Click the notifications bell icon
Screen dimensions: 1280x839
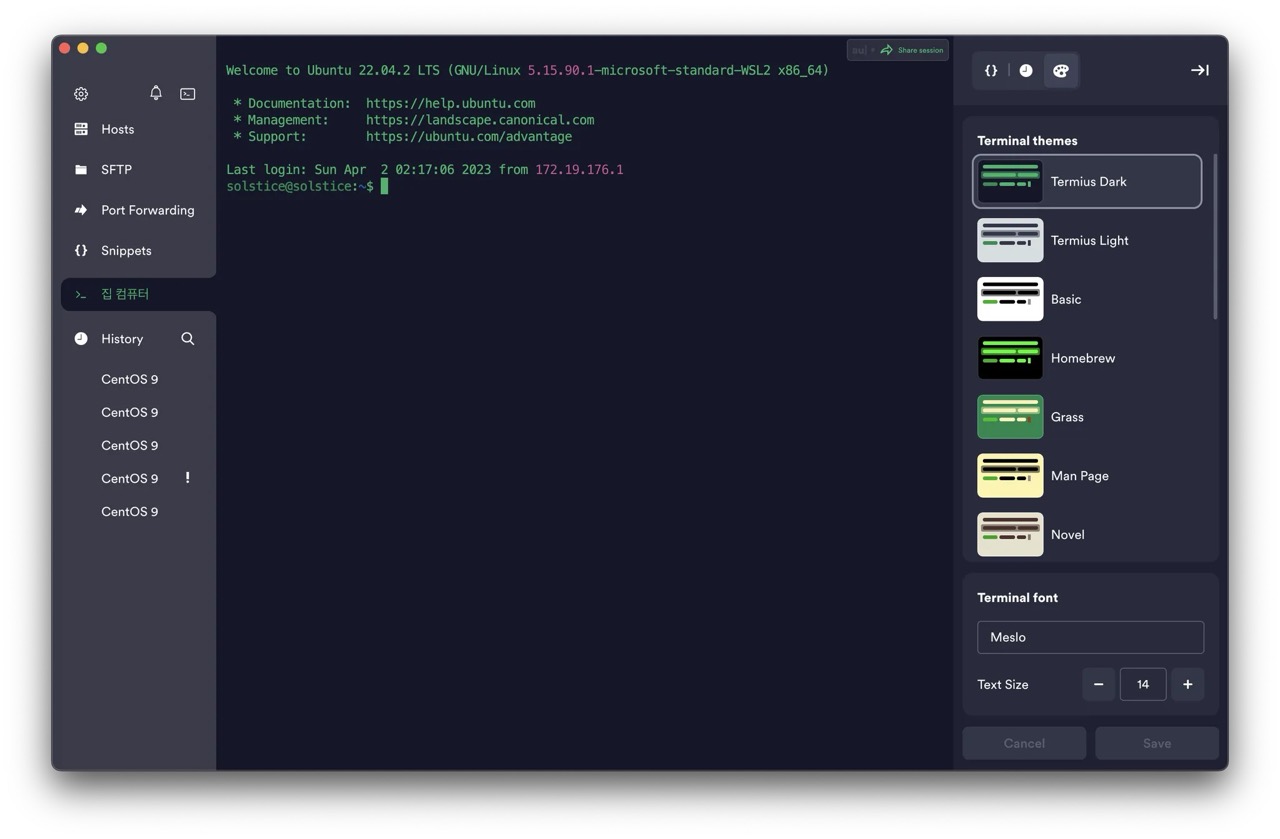[156, 93]
